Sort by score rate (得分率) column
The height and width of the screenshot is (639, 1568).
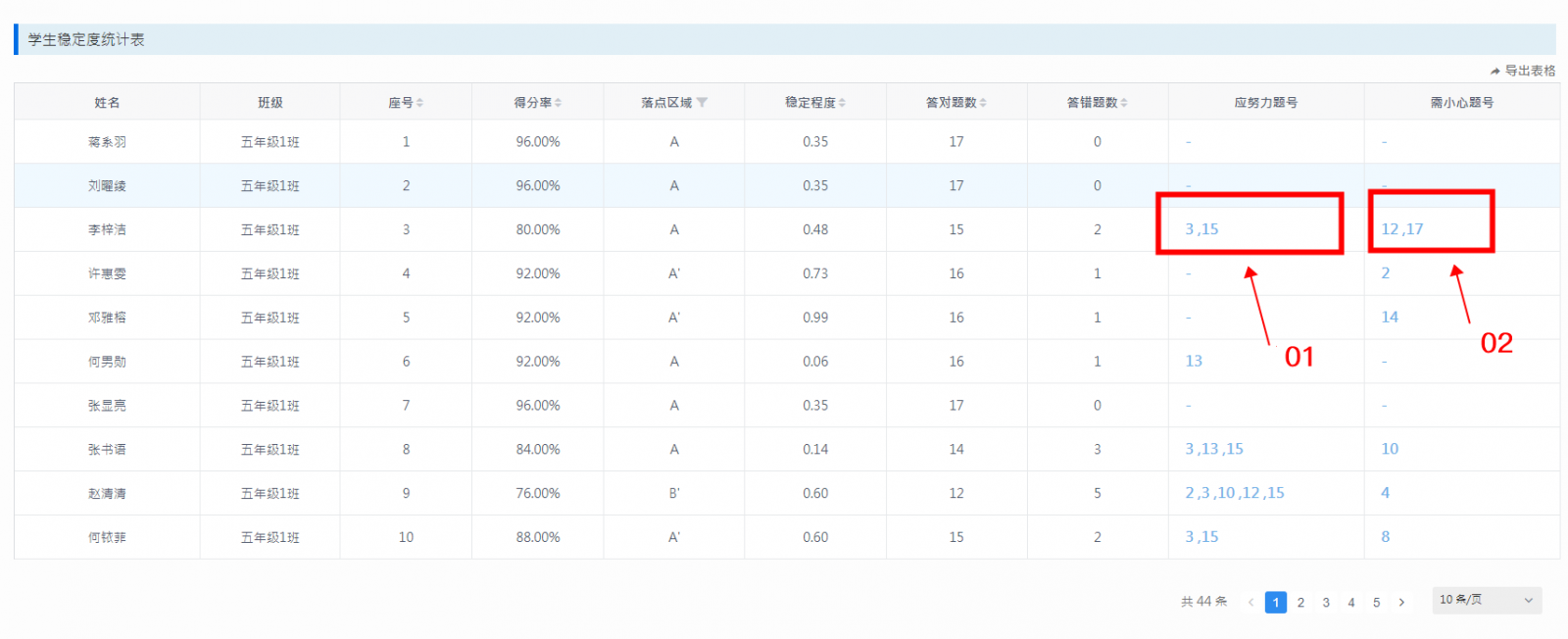point(558,103)
